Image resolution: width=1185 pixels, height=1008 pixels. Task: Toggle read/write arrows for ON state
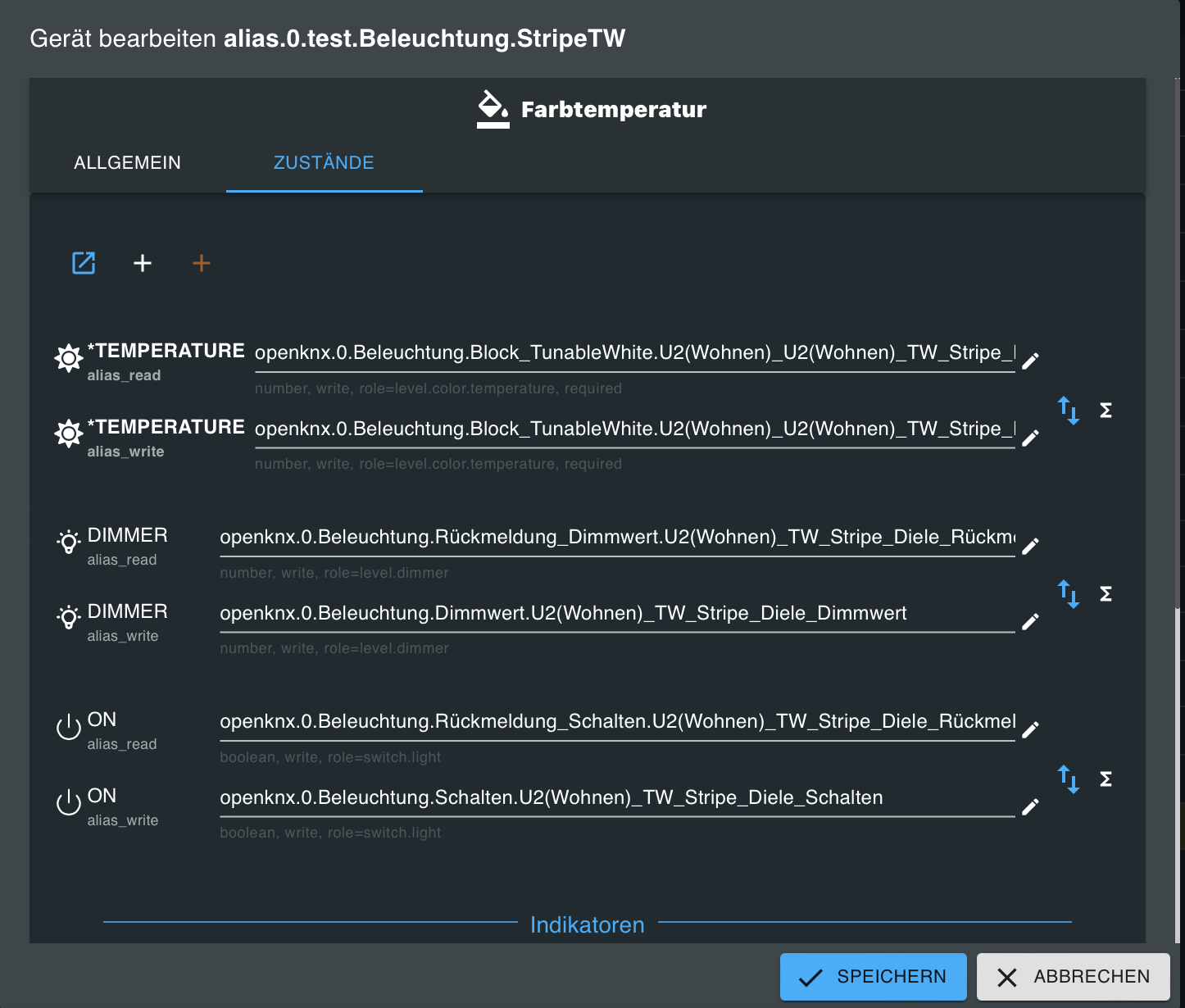pos(1069,779)
